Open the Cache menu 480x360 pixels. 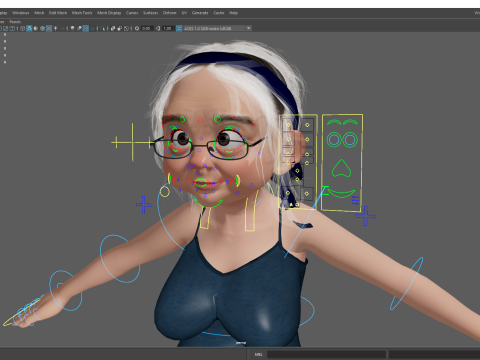pyautogui.click(x=219, y=13)
